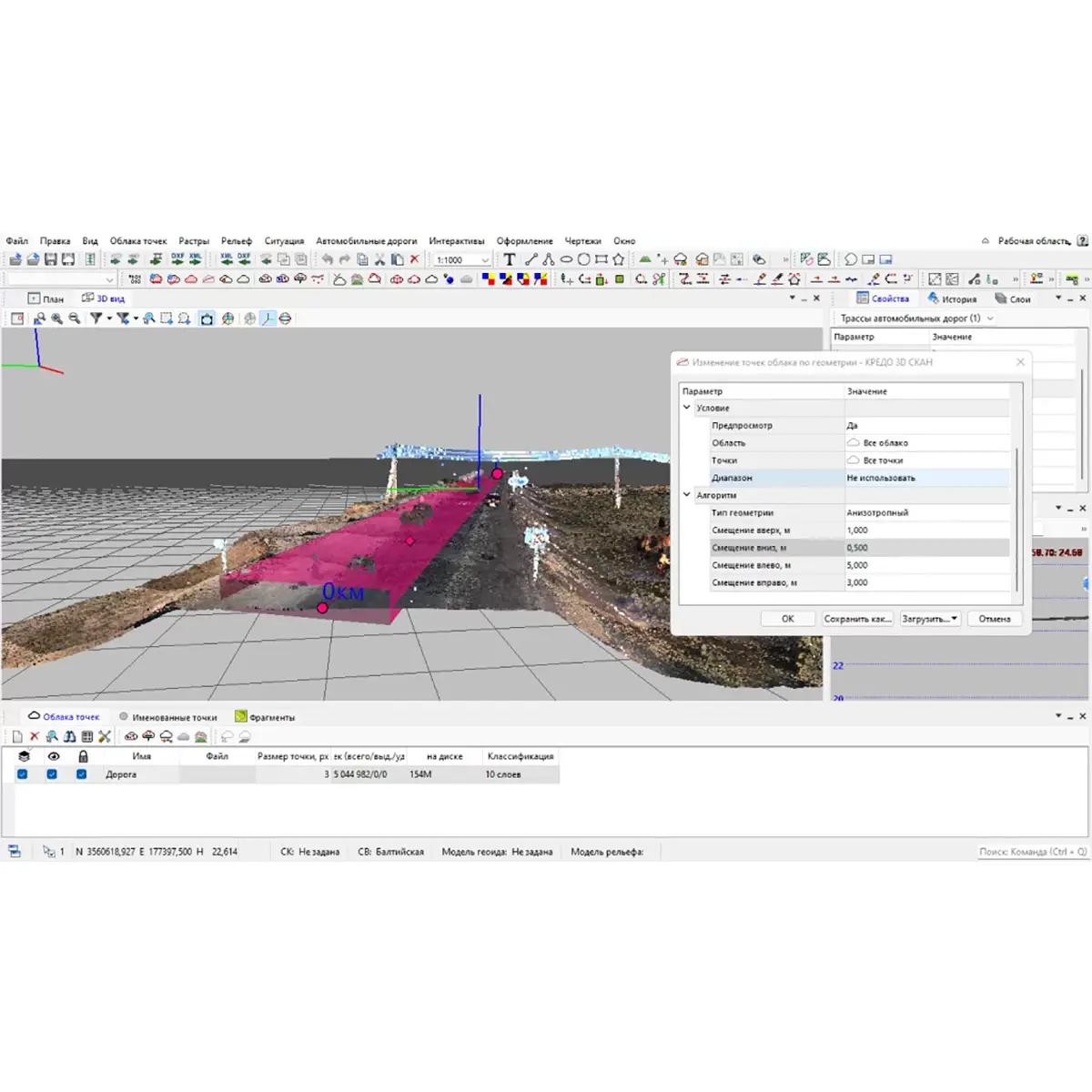Open the Облака точек menu

pos(138,241)
